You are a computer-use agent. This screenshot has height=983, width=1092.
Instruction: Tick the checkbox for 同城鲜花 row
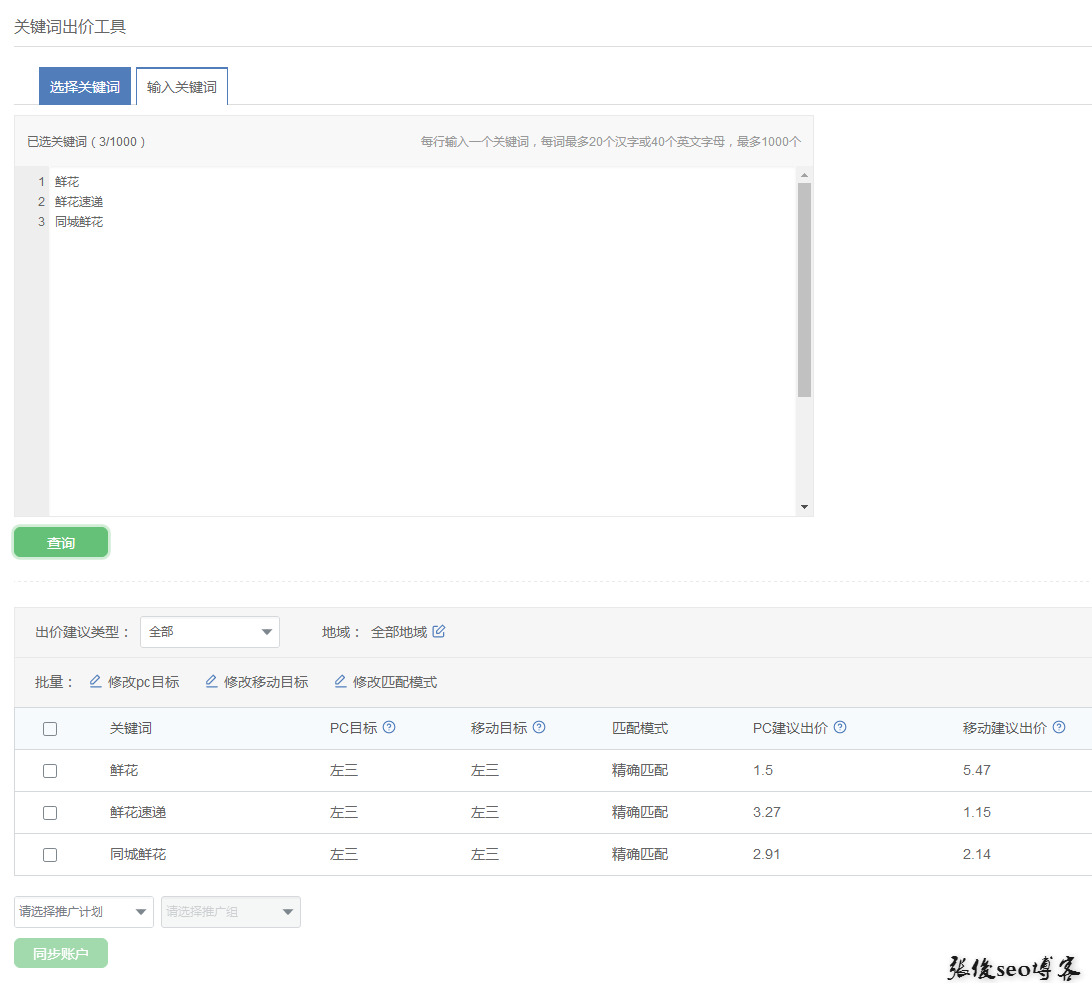click(x=50, y=855)
